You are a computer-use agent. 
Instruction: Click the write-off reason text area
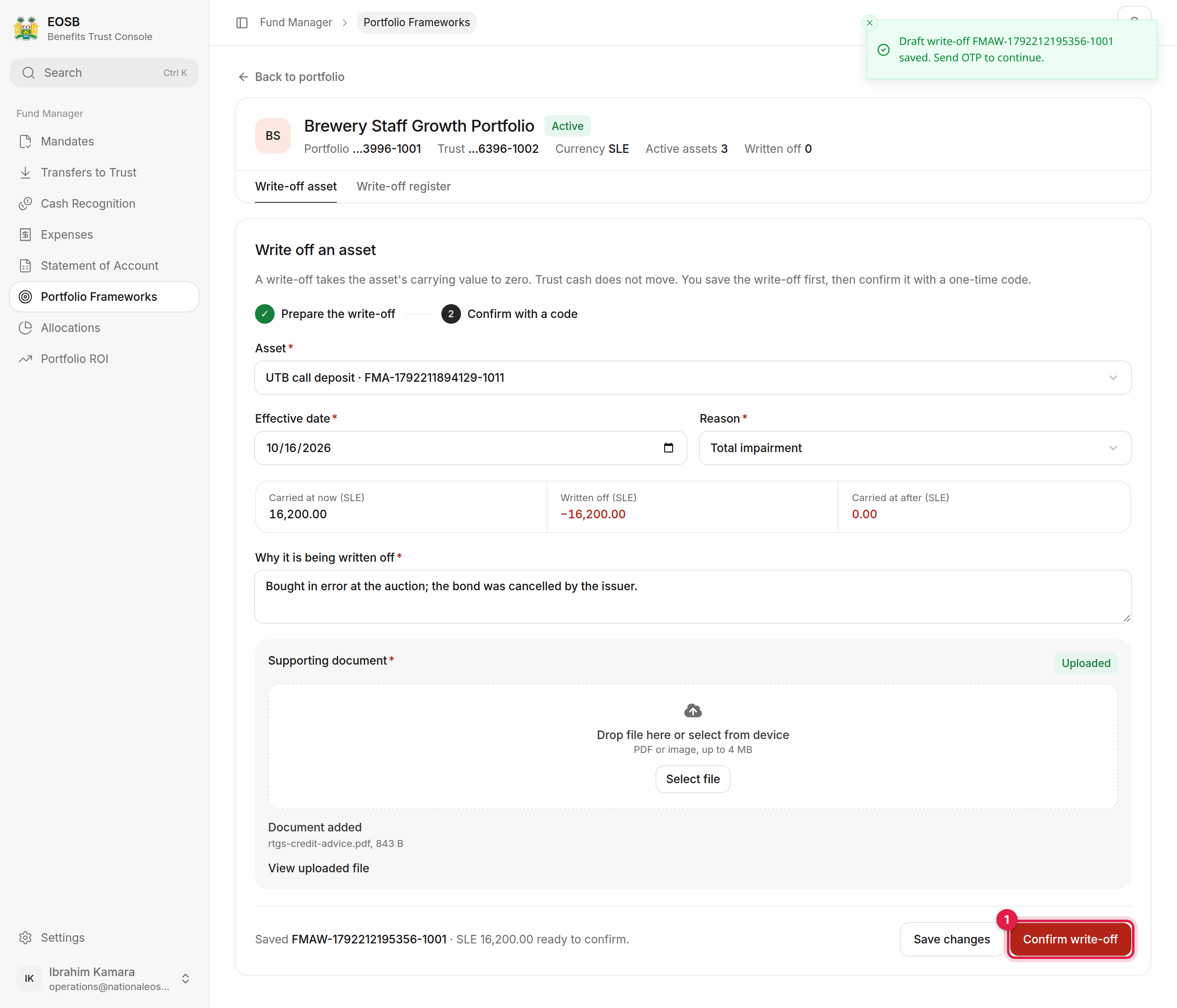click(692, 597)
